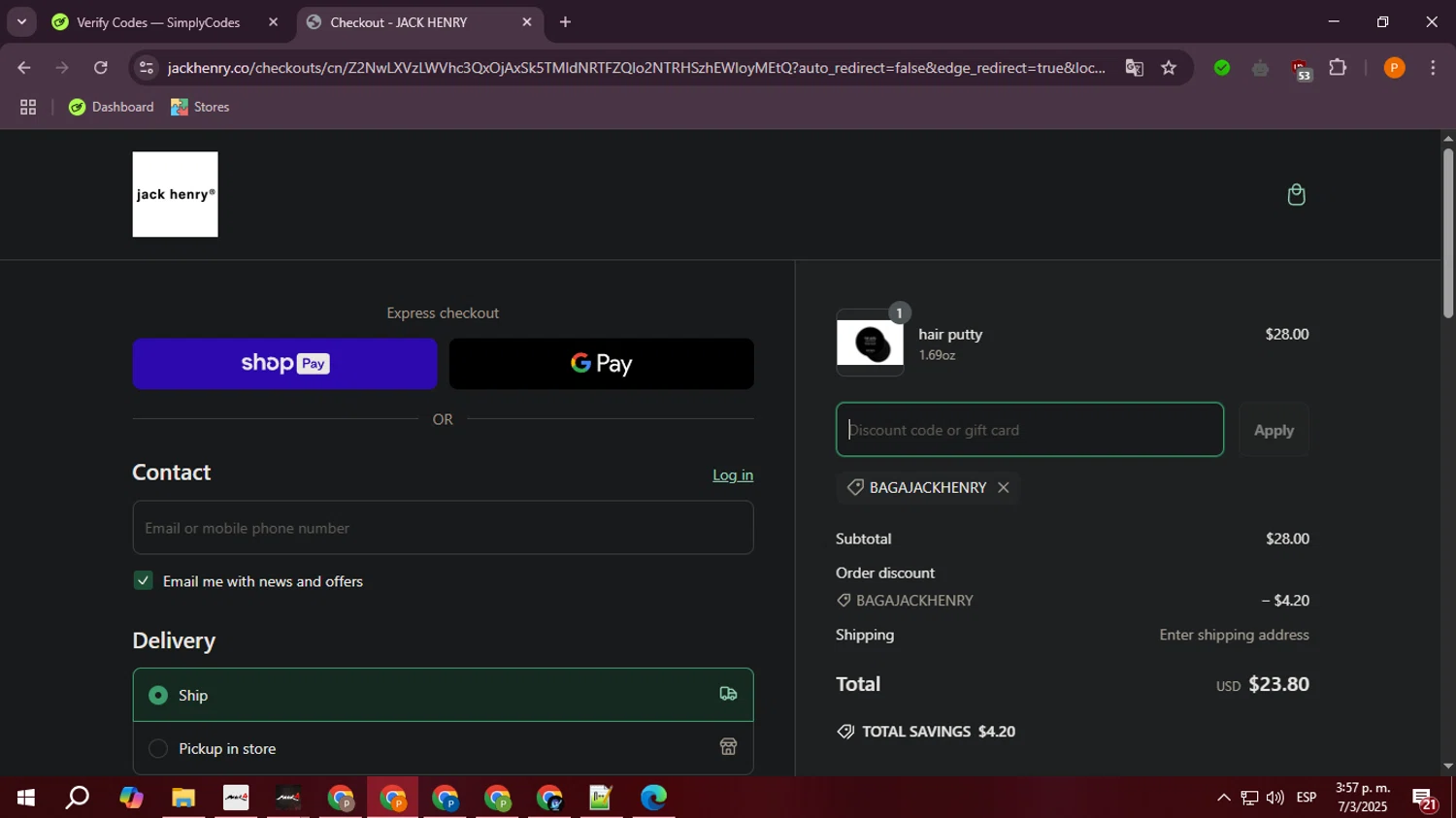Click the page vertical scrollbar
1456x818 pixels.
pyautogui.click(x=1448, y=233)
